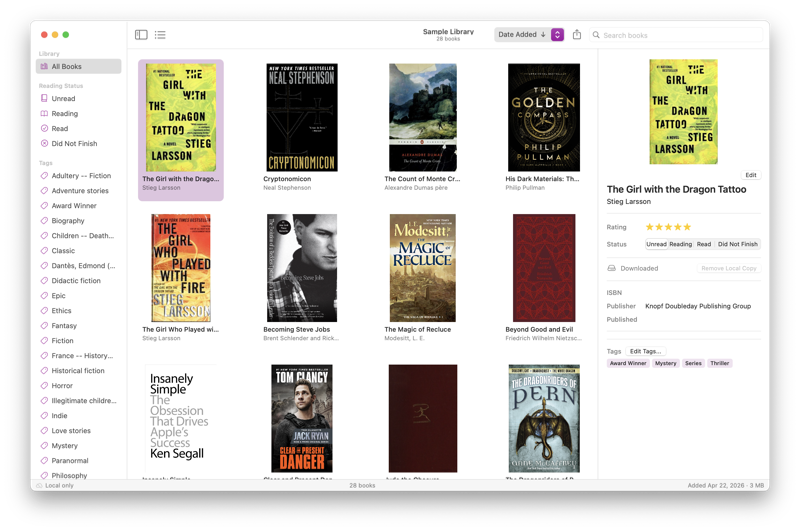Viewport: 800px width, 531px height.
Task: Click the Stieg Larsson author name in details
Action: 629,201
